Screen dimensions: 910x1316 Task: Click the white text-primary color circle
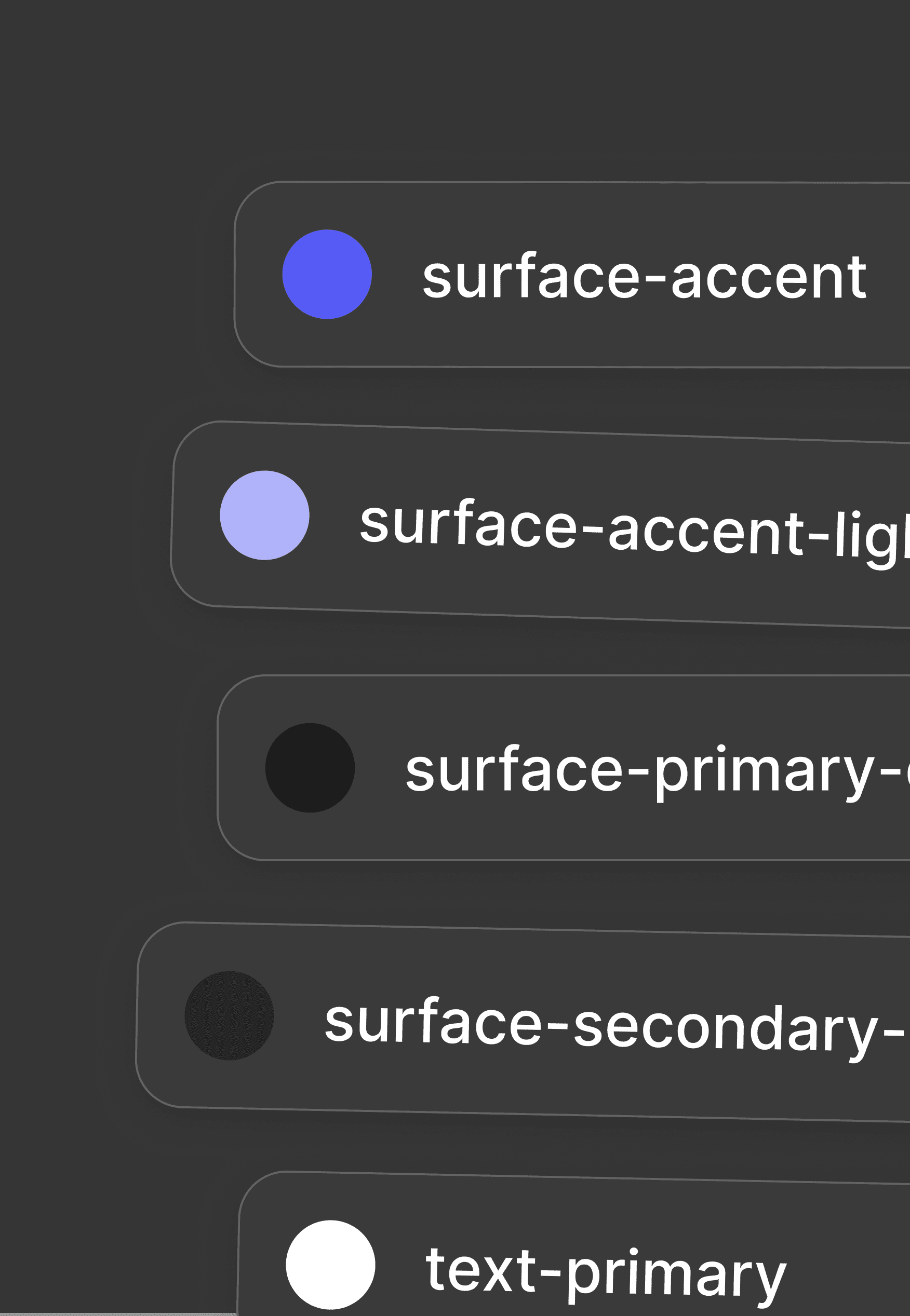330,1264
